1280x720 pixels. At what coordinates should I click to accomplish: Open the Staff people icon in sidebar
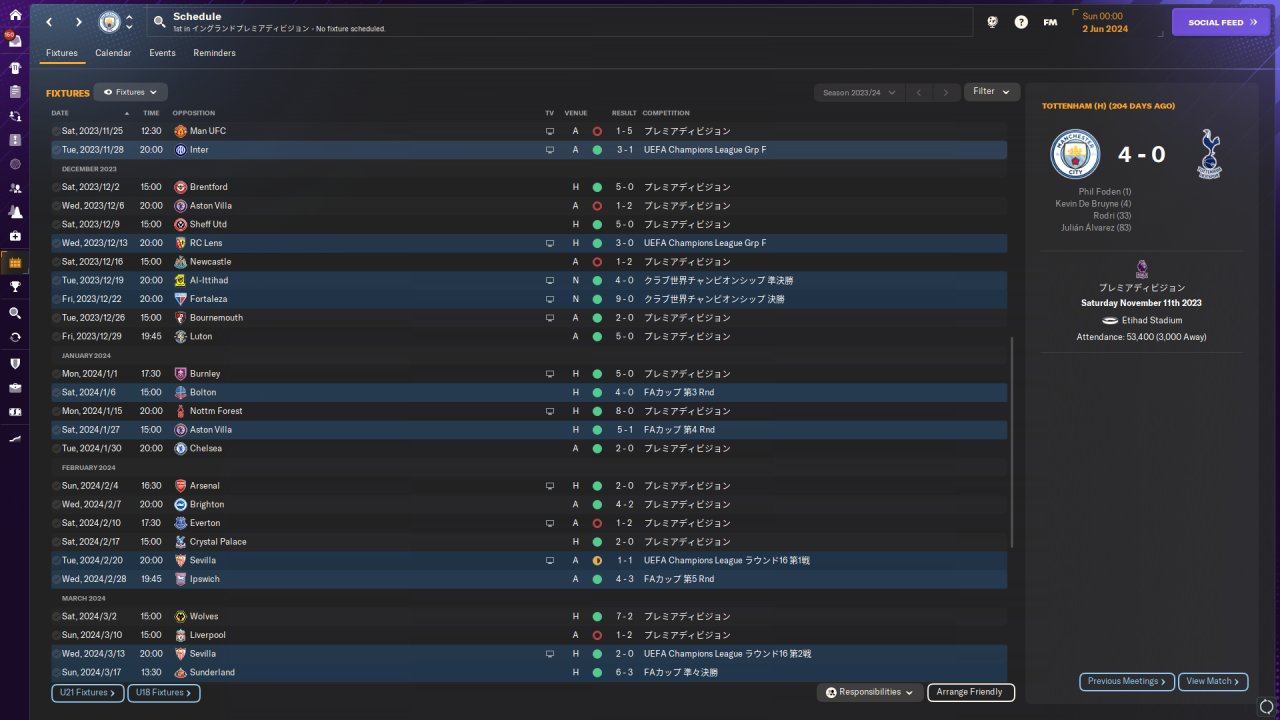click(15, 188)
